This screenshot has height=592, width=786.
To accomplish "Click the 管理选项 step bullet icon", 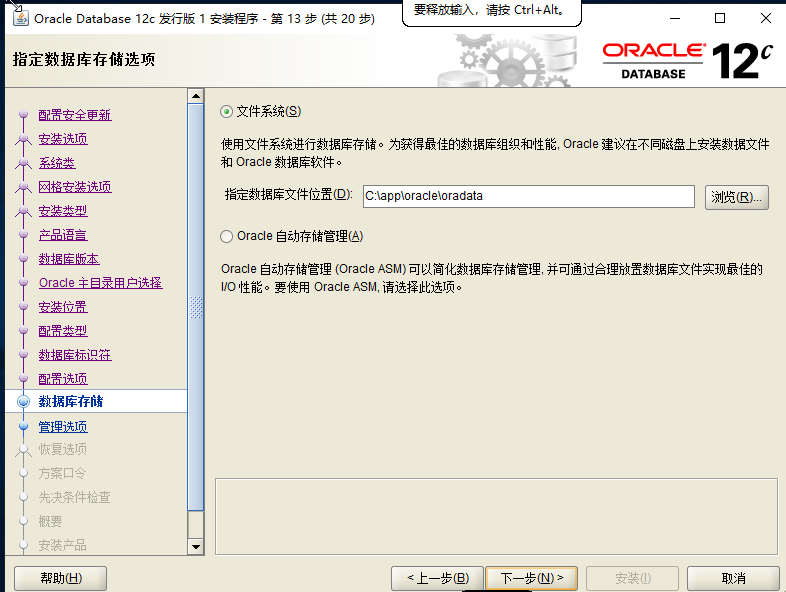I will pyautogui.click(x=23, y=427).
